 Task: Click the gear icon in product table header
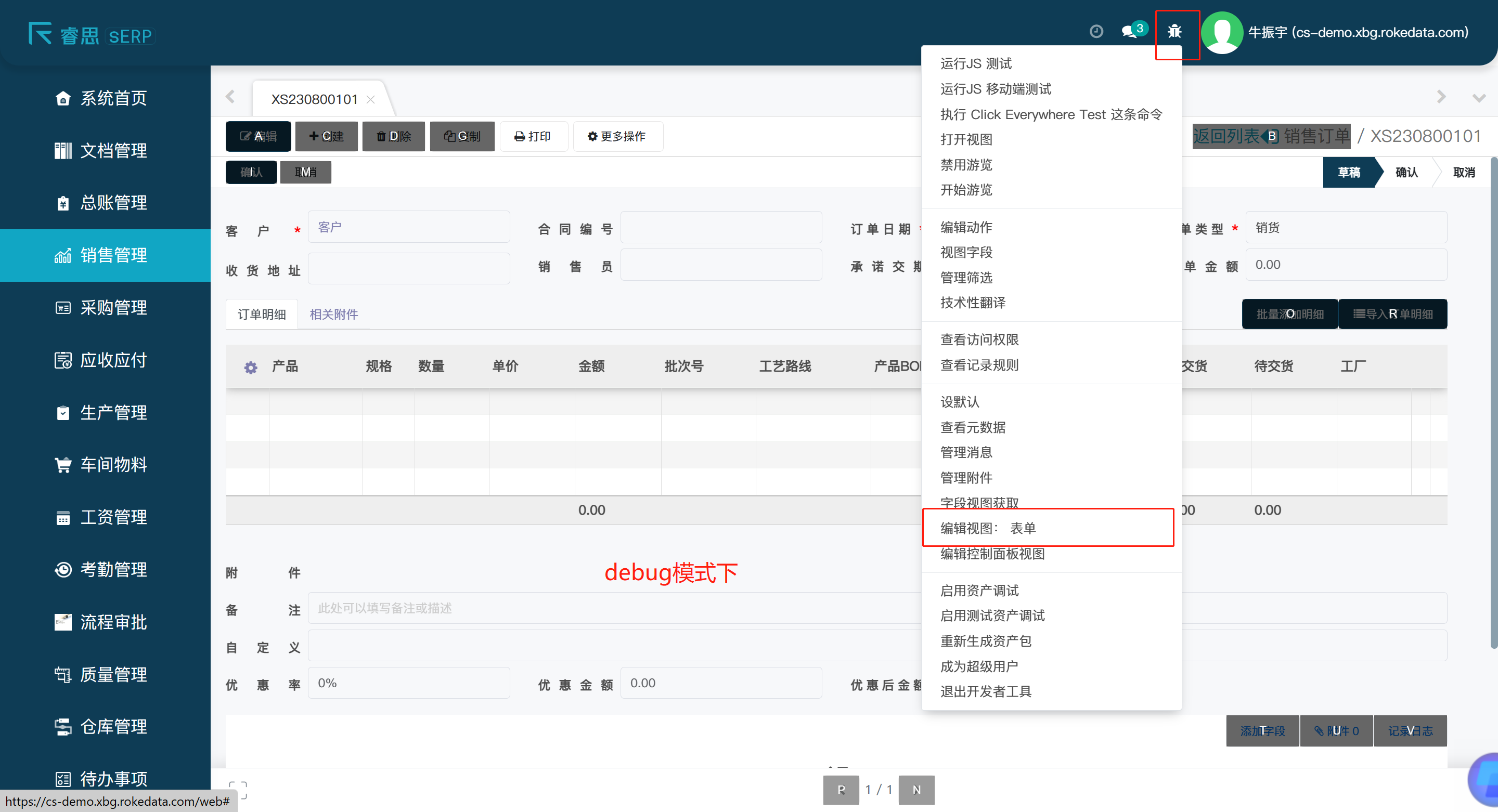[250, 367]
